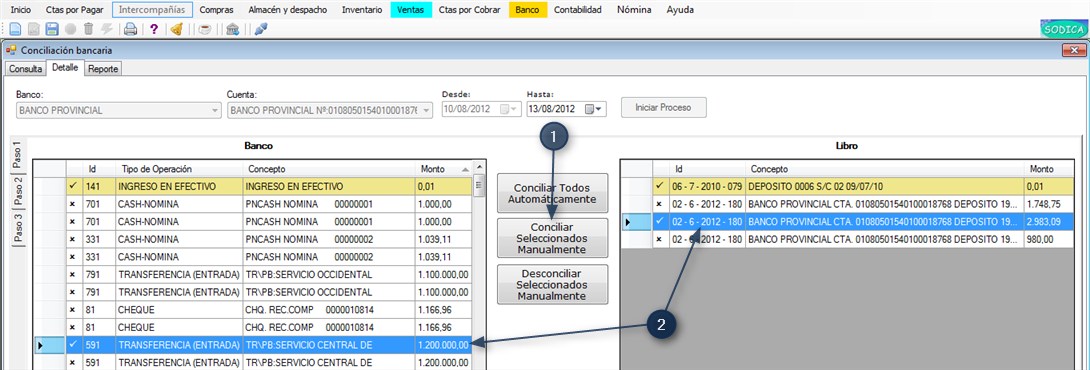This screenshot has width=1090, height=370.
Task: Open the Banco dropdown
Action: pyautogui.click(x=214, y=110)
